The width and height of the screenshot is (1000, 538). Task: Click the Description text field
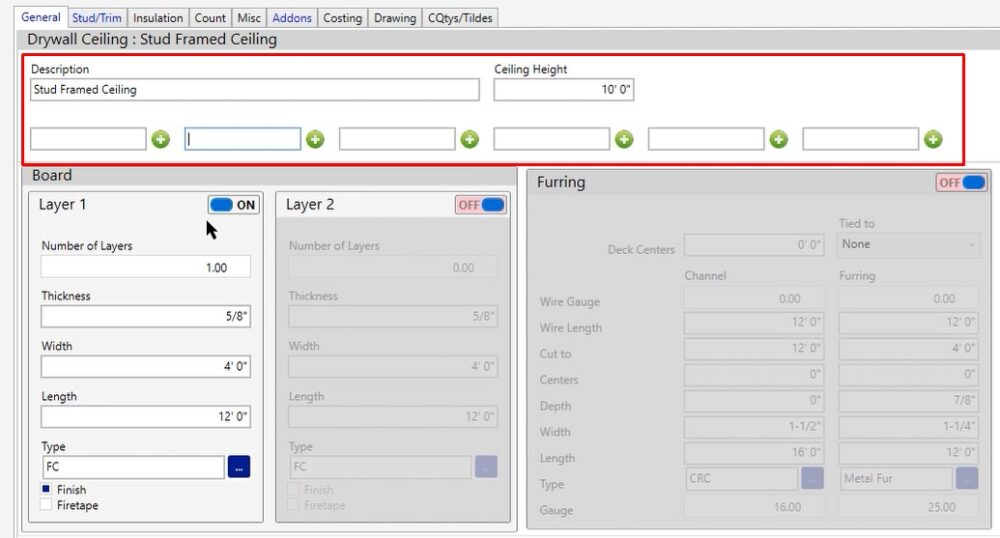[254, 90]
